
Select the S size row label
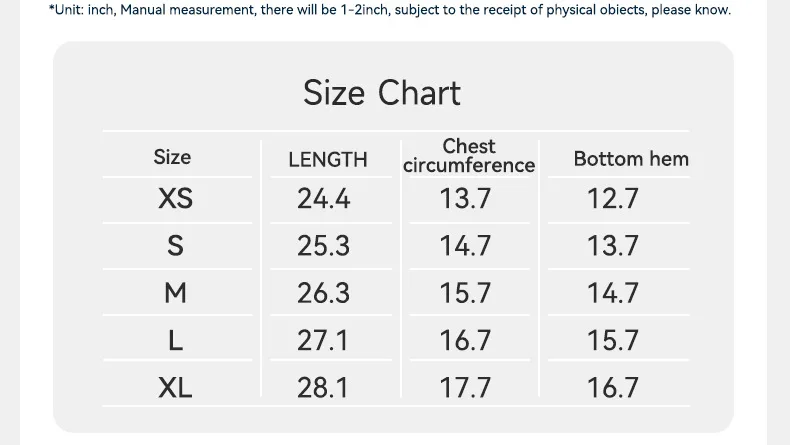click(x=175, y=246)
